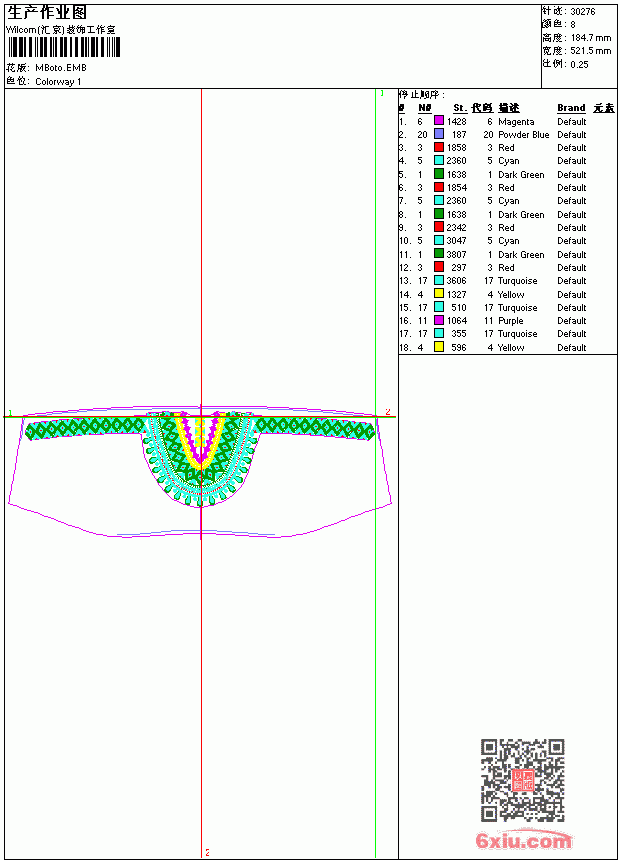Select the Powder Blue swatch in row 2

pyautogui.click(x=439, y=134)
